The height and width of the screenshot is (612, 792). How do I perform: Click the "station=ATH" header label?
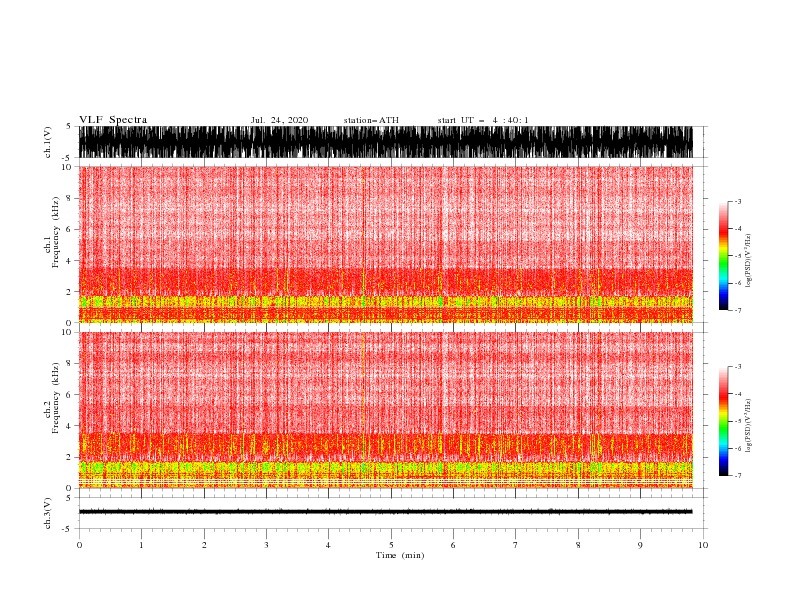pyautogui.click(x=371, y=120)
